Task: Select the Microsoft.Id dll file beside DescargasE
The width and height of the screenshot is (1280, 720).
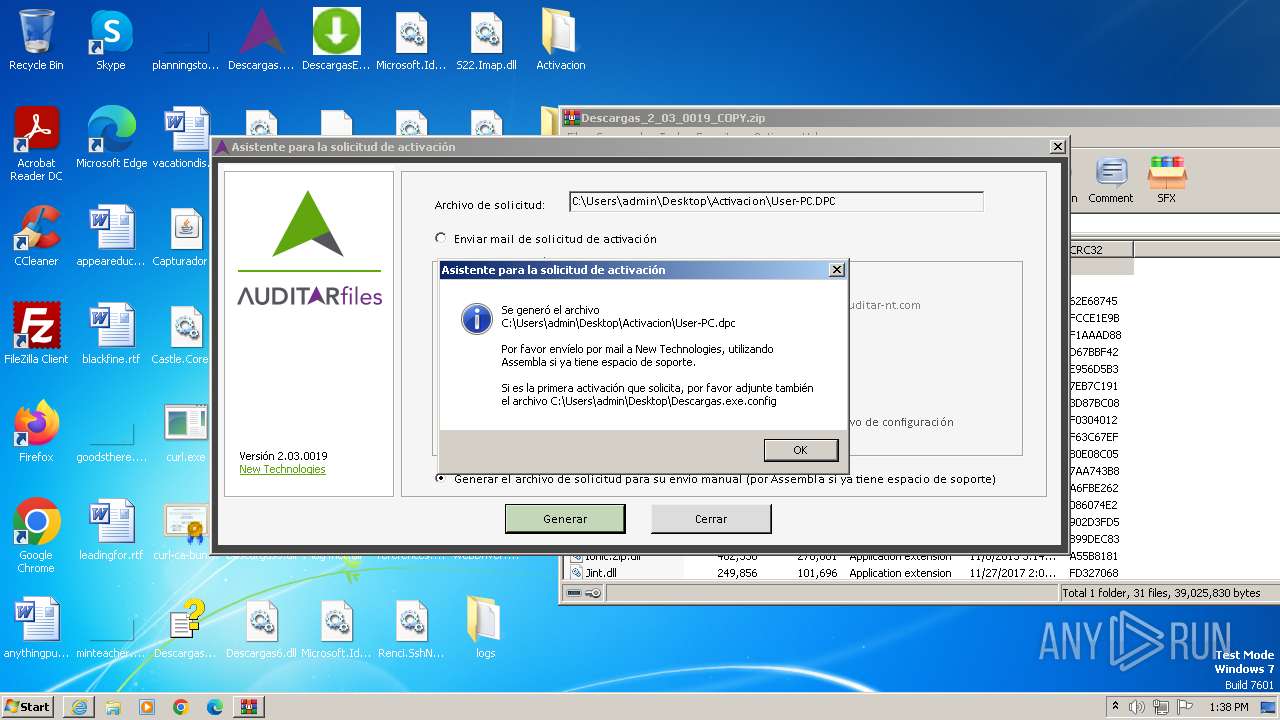Action: (x=411, y=41)
